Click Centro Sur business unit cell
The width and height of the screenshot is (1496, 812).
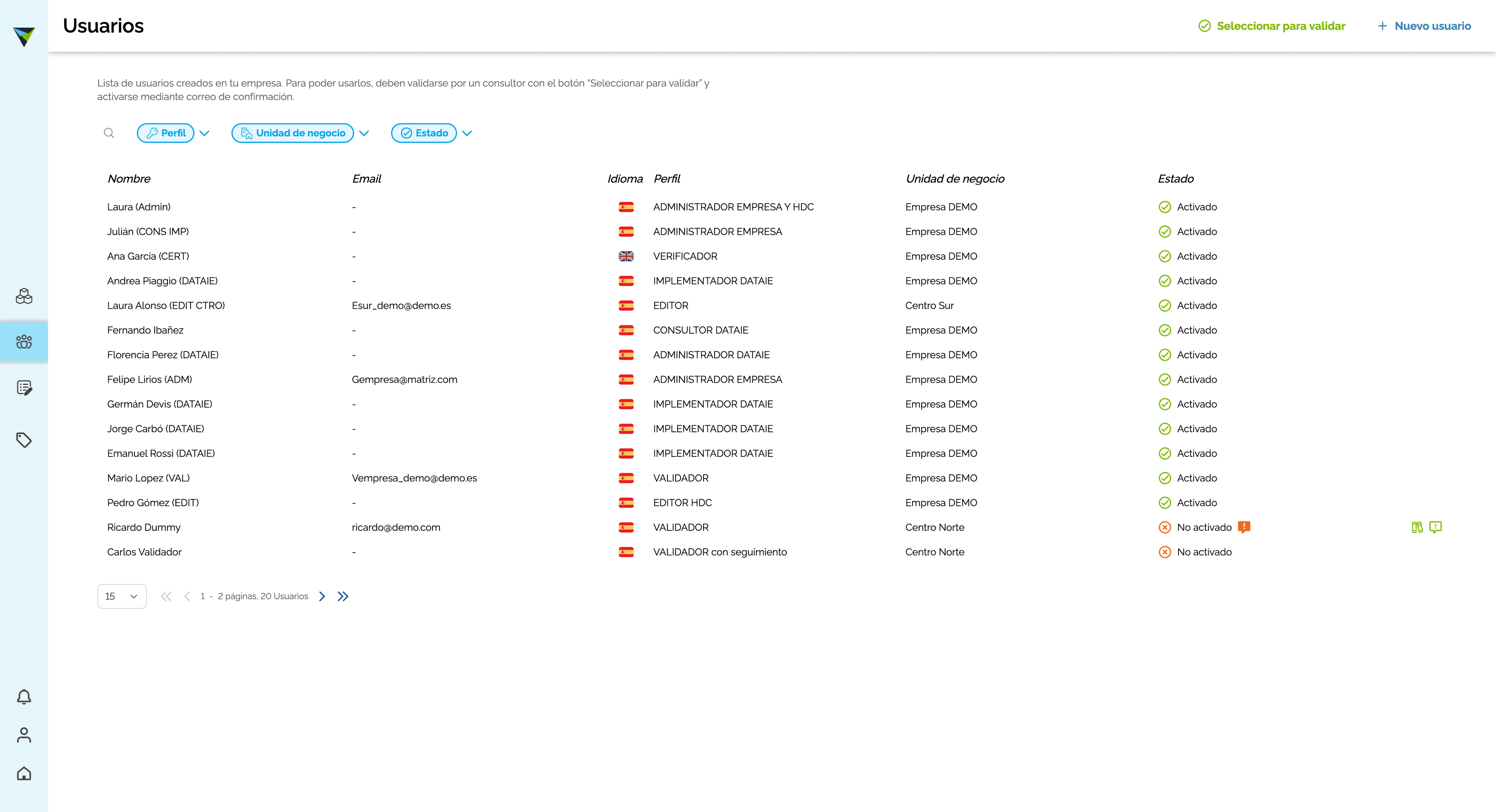(929, 305)
